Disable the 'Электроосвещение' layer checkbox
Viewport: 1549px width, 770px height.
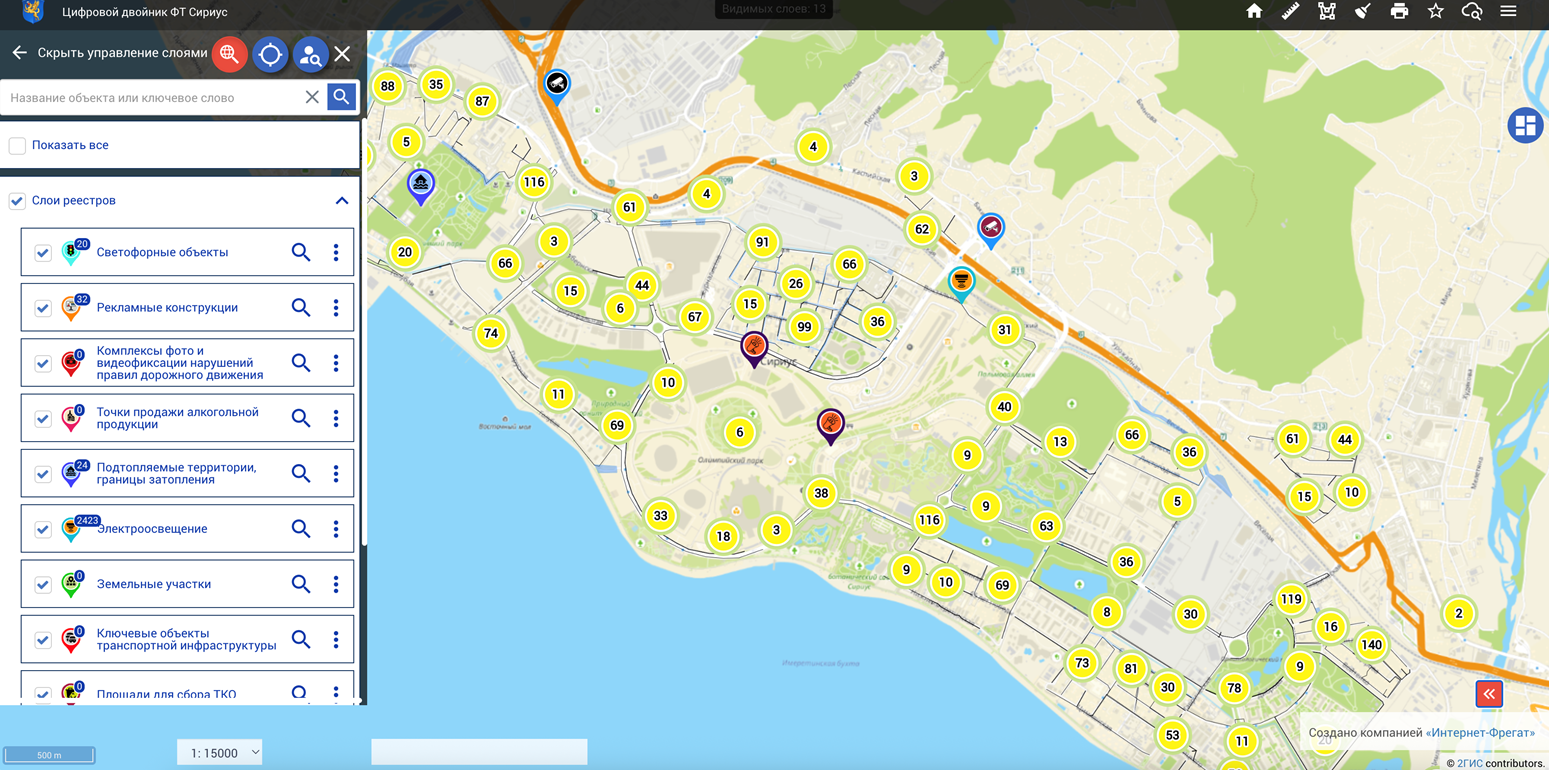click(43, 529)
